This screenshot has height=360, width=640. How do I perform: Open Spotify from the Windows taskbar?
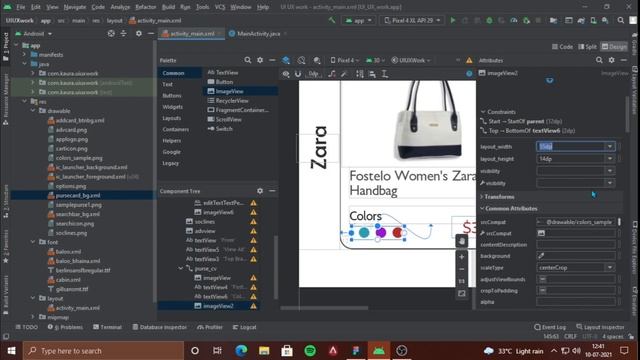tap(310, 351)
